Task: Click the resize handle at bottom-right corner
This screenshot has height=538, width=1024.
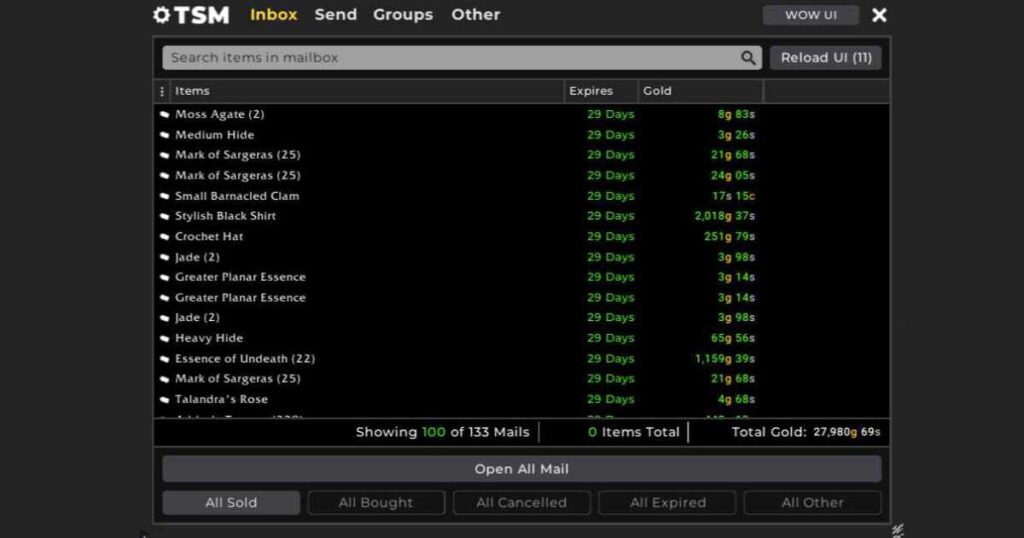Action: coord(897,530)
